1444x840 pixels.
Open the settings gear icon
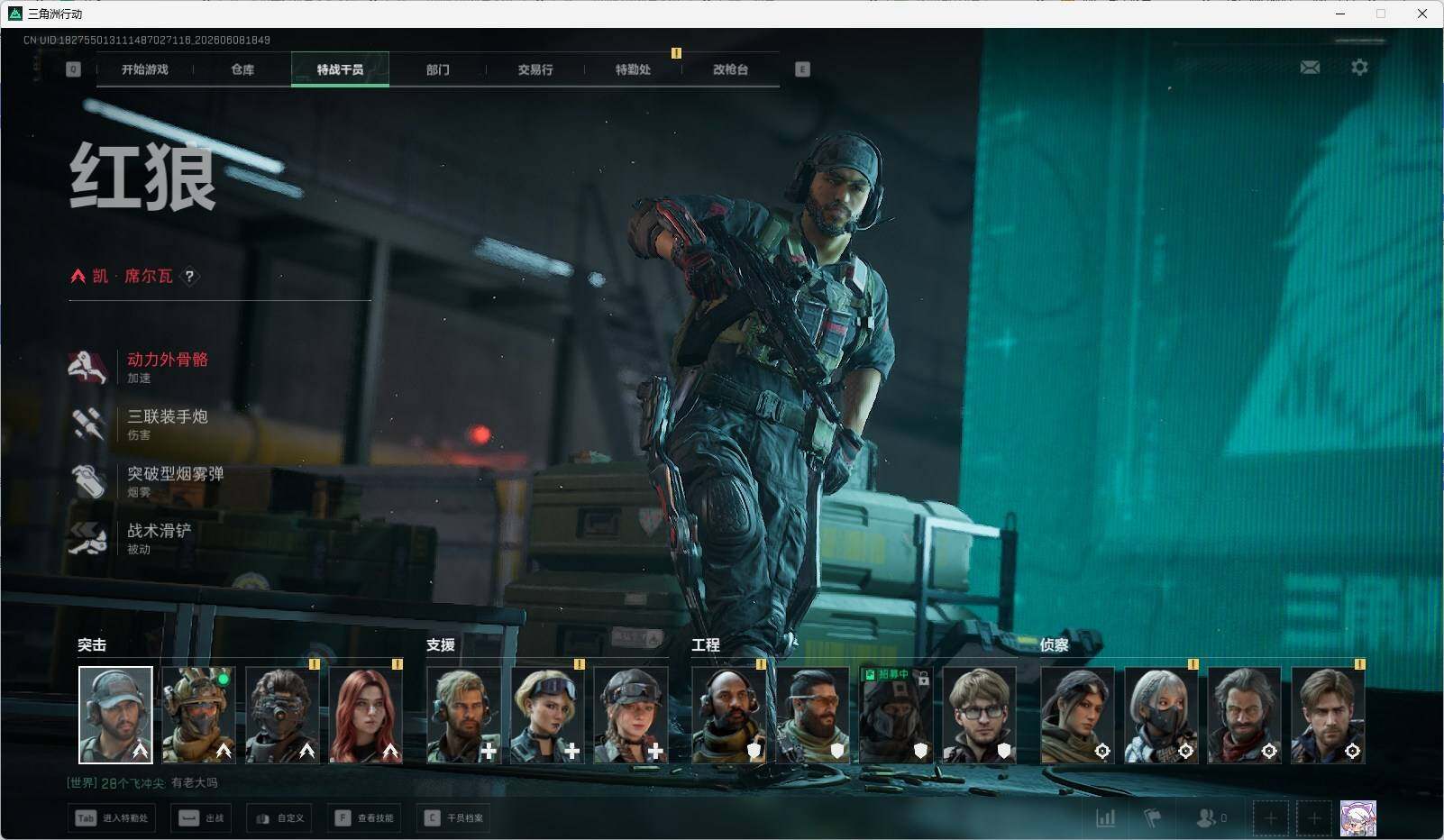(1359, 68)
